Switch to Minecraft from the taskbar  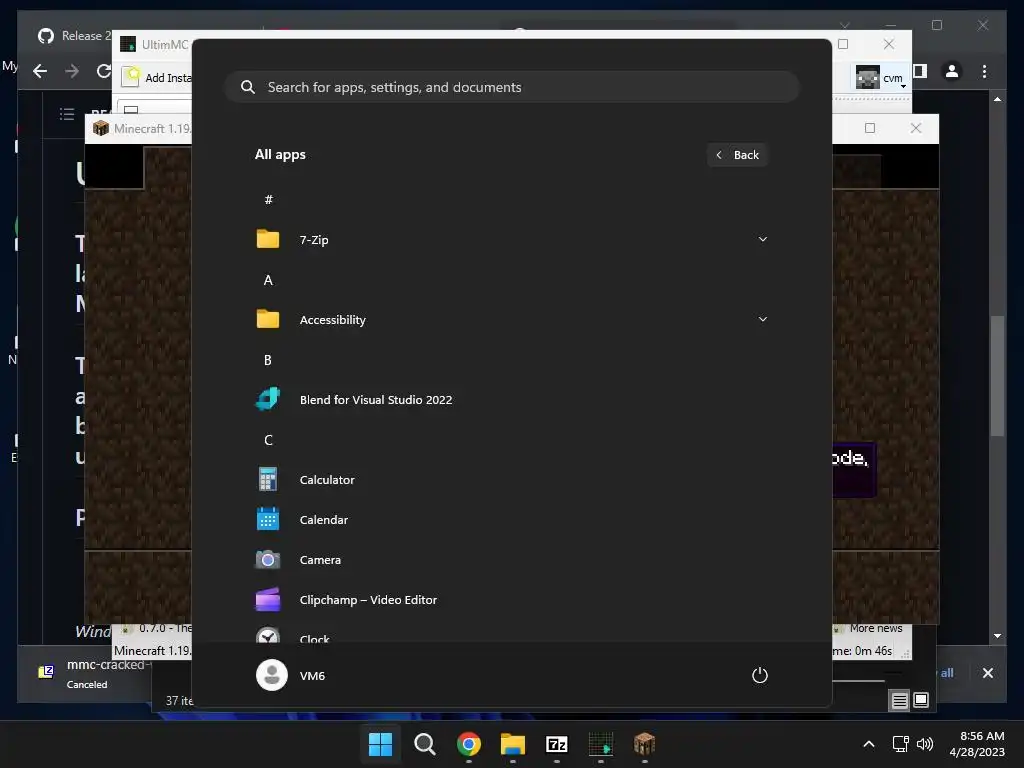(645, 744)
